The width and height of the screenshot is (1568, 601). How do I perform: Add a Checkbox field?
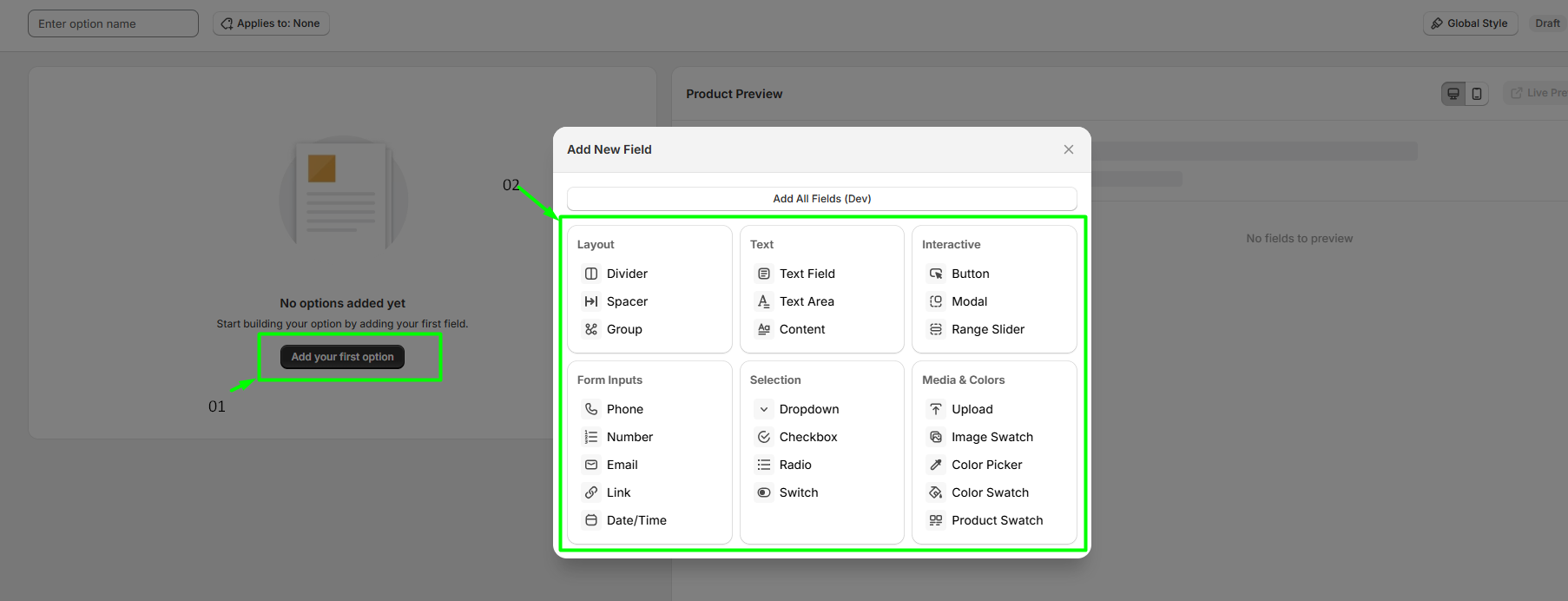807,437
